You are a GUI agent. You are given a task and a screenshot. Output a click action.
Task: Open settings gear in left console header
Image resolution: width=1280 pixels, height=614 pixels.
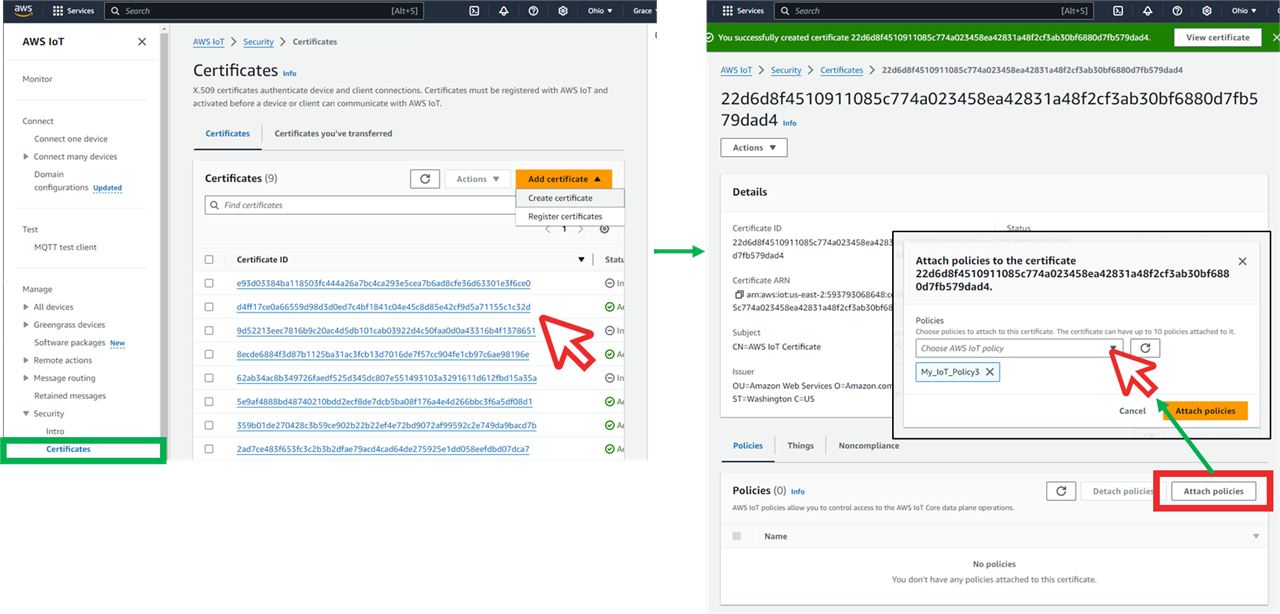click(x=563, y=11)
